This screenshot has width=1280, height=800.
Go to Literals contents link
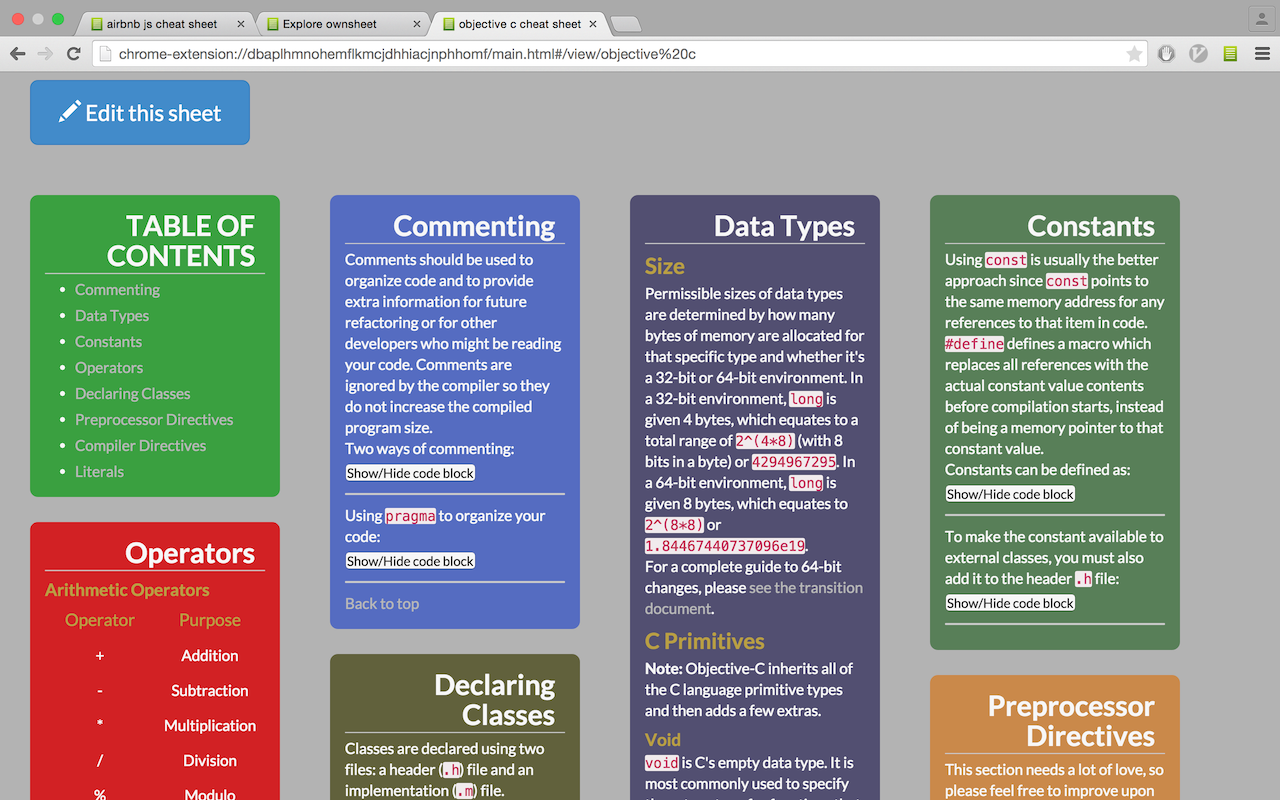tap(99, 472)
